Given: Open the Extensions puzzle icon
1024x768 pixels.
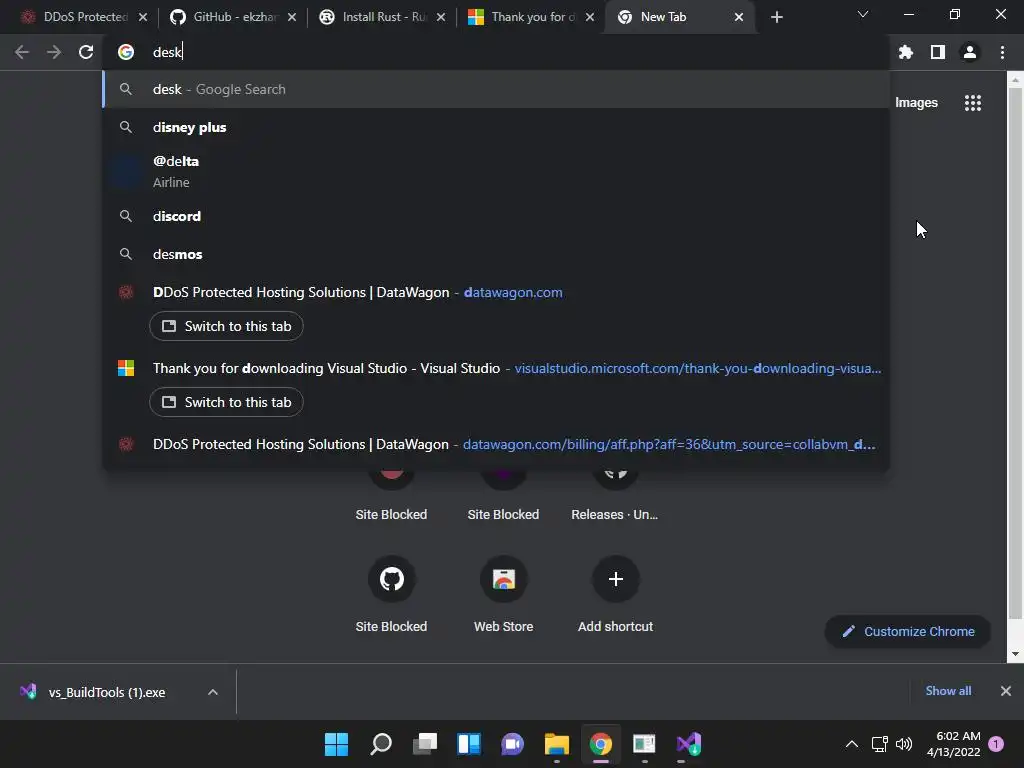Looking at the screenshot, I should pyautogui.click(x=906, y=52).
